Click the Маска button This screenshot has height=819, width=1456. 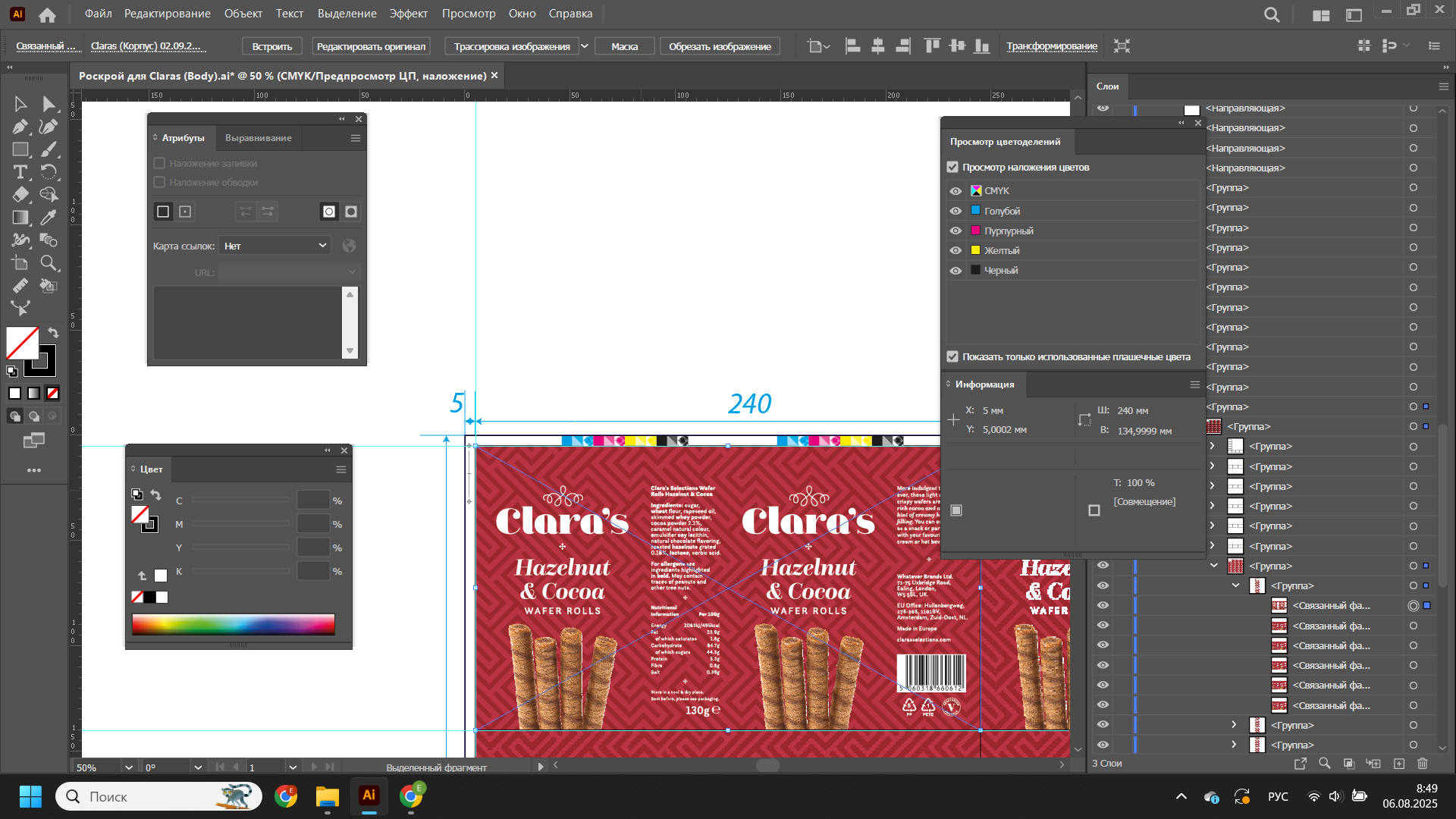point(624,46)
